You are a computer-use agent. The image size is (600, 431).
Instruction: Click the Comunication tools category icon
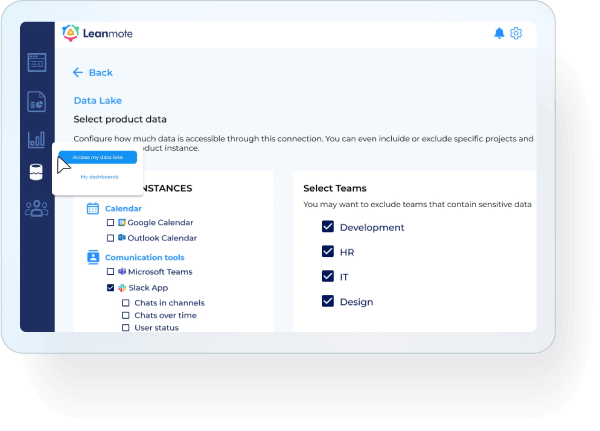point(93,257)
